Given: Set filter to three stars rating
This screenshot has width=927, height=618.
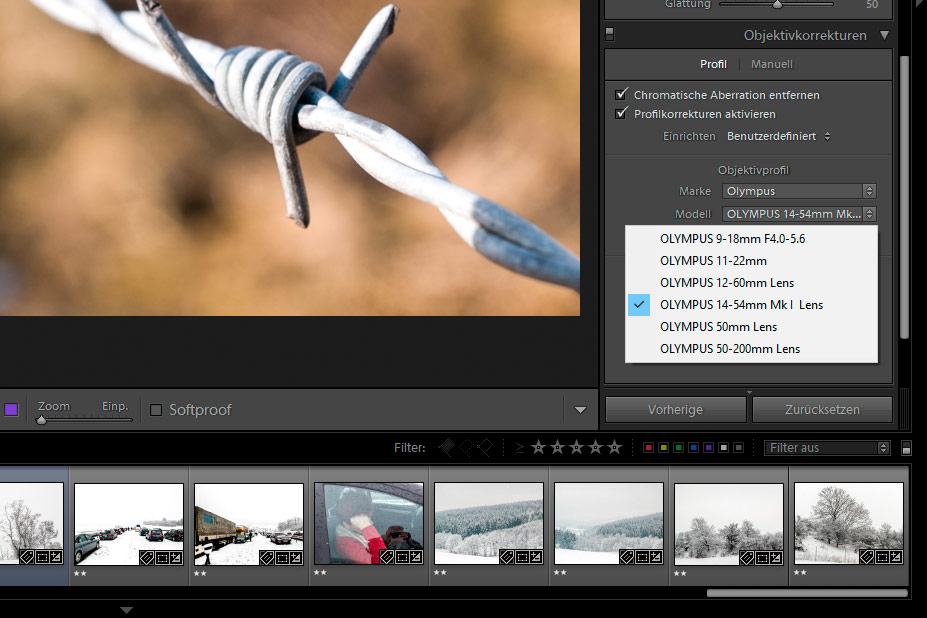Looking at the screenshot, I should tap(576, 448).
